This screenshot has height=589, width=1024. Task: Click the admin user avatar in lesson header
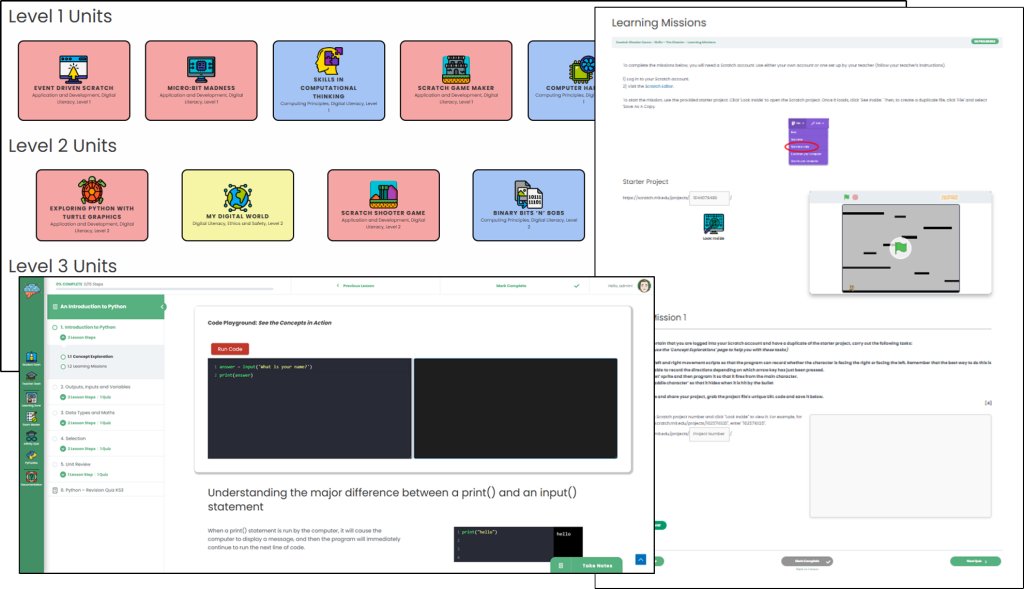coord(644,285)
